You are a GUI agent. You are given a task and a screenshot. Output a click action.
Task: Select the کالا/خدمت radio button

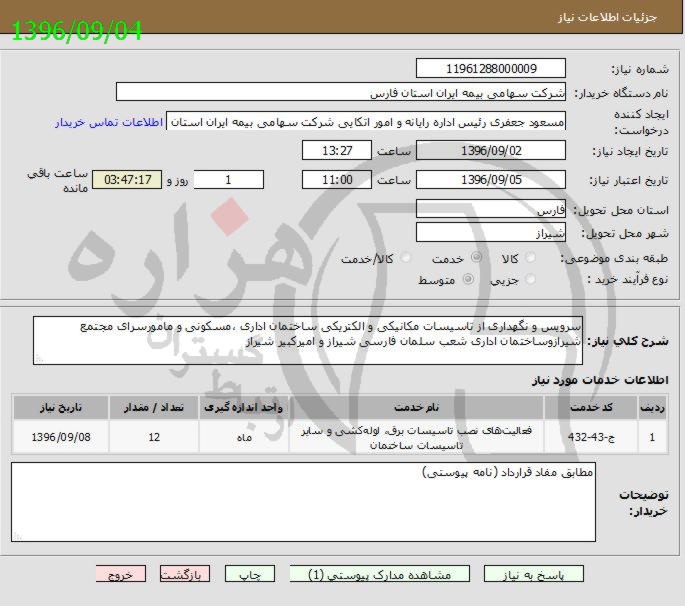click(405, 258)
